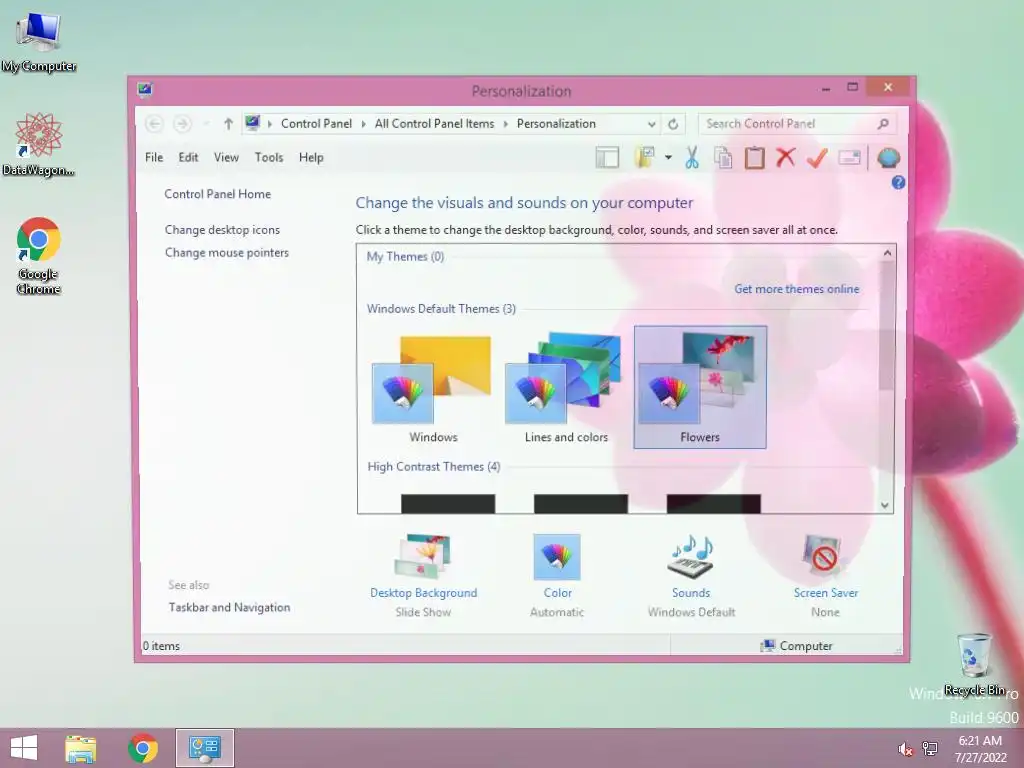Click the theme list scrollbar thumb
Viewport: 1024px width, 768px height.
pos(886,327)
